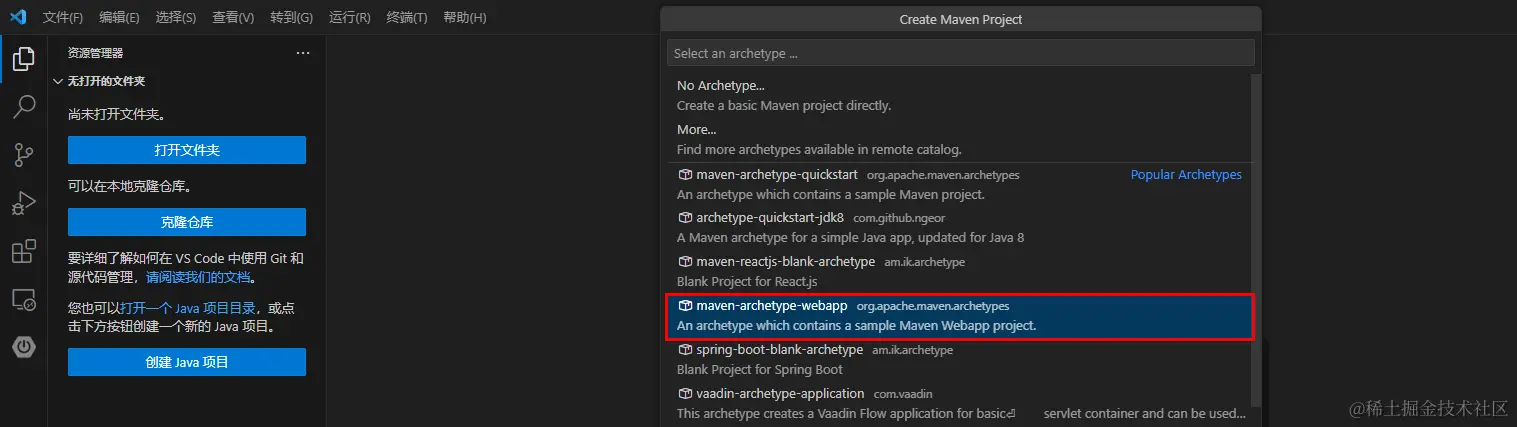Screen dimensions: 1517x427
Task: Open the 文件(F) menu
Action: click(x=63, y=18)
